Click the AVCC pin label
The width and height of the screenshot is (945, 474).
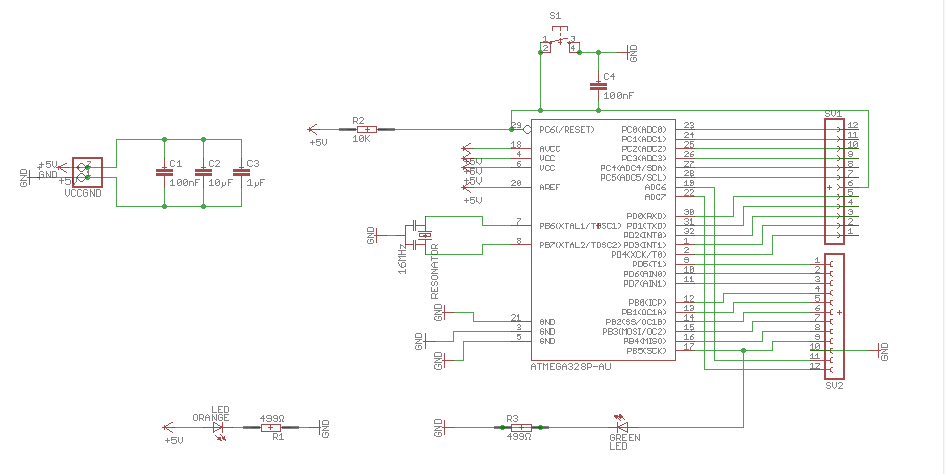(x=551, y=149)
